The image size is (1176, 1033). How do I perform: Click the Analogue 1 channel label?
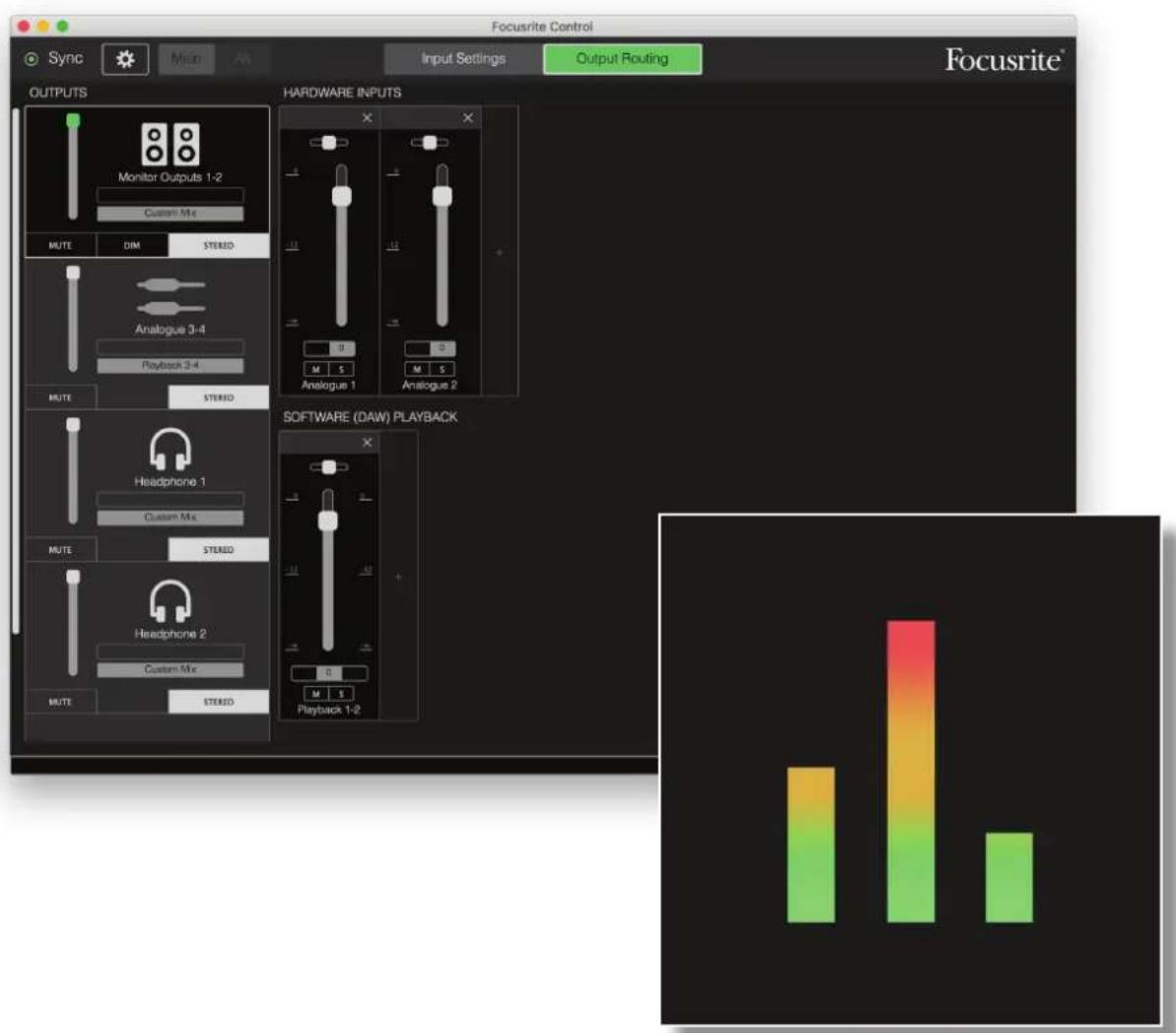point(328,384)
